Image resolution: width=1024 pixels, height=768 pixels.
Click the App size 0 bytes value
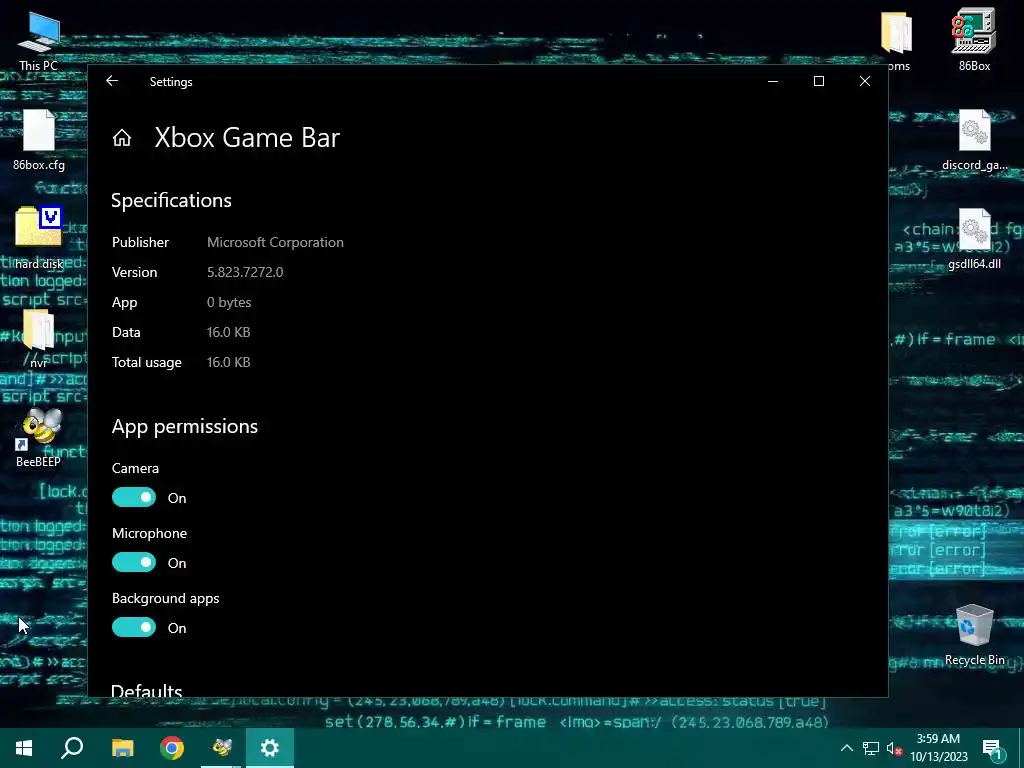[x=229, y=302]
